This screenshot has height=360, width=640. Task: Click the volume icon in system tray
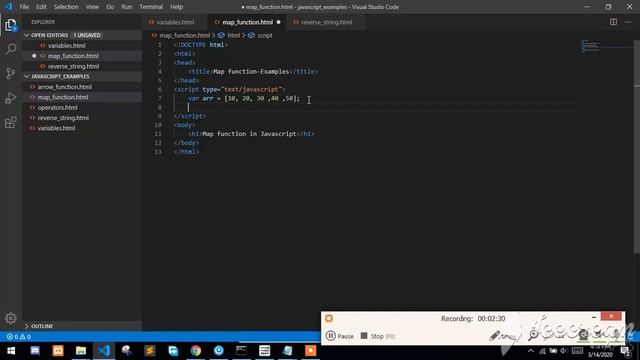(564, 351)
